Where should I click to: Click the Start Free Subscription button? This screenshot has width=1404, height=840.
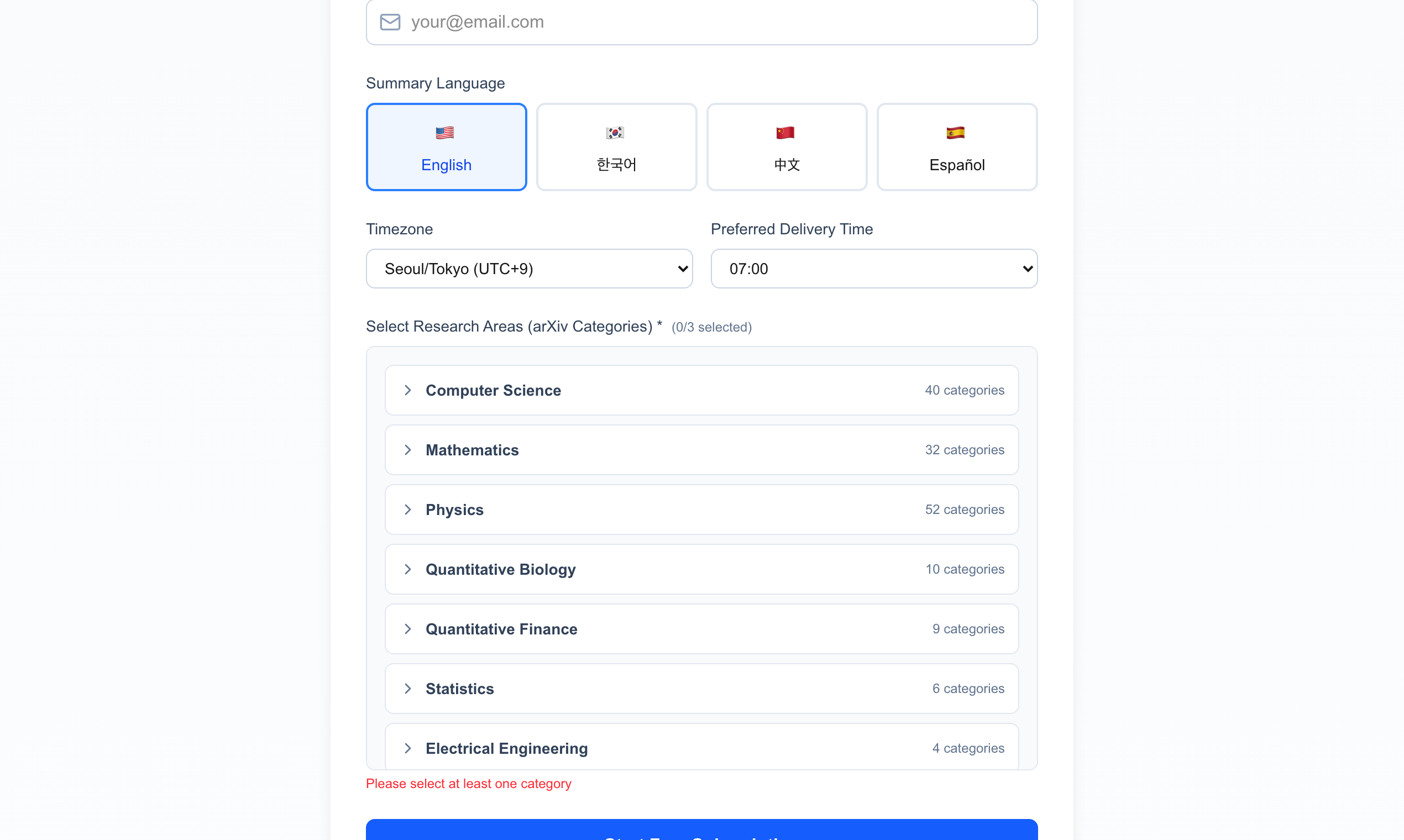[x=701, y=832]
